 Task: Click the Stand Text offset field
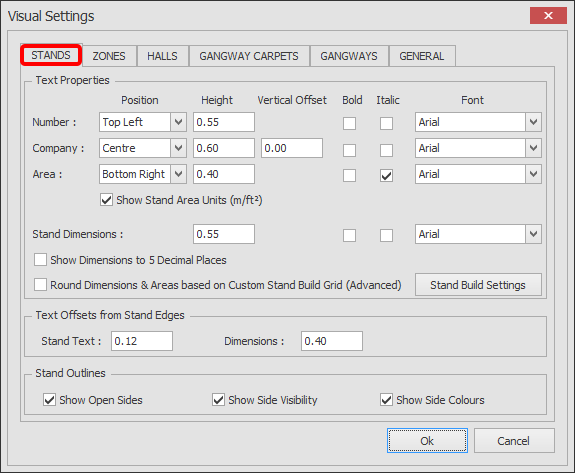[142, 341]
